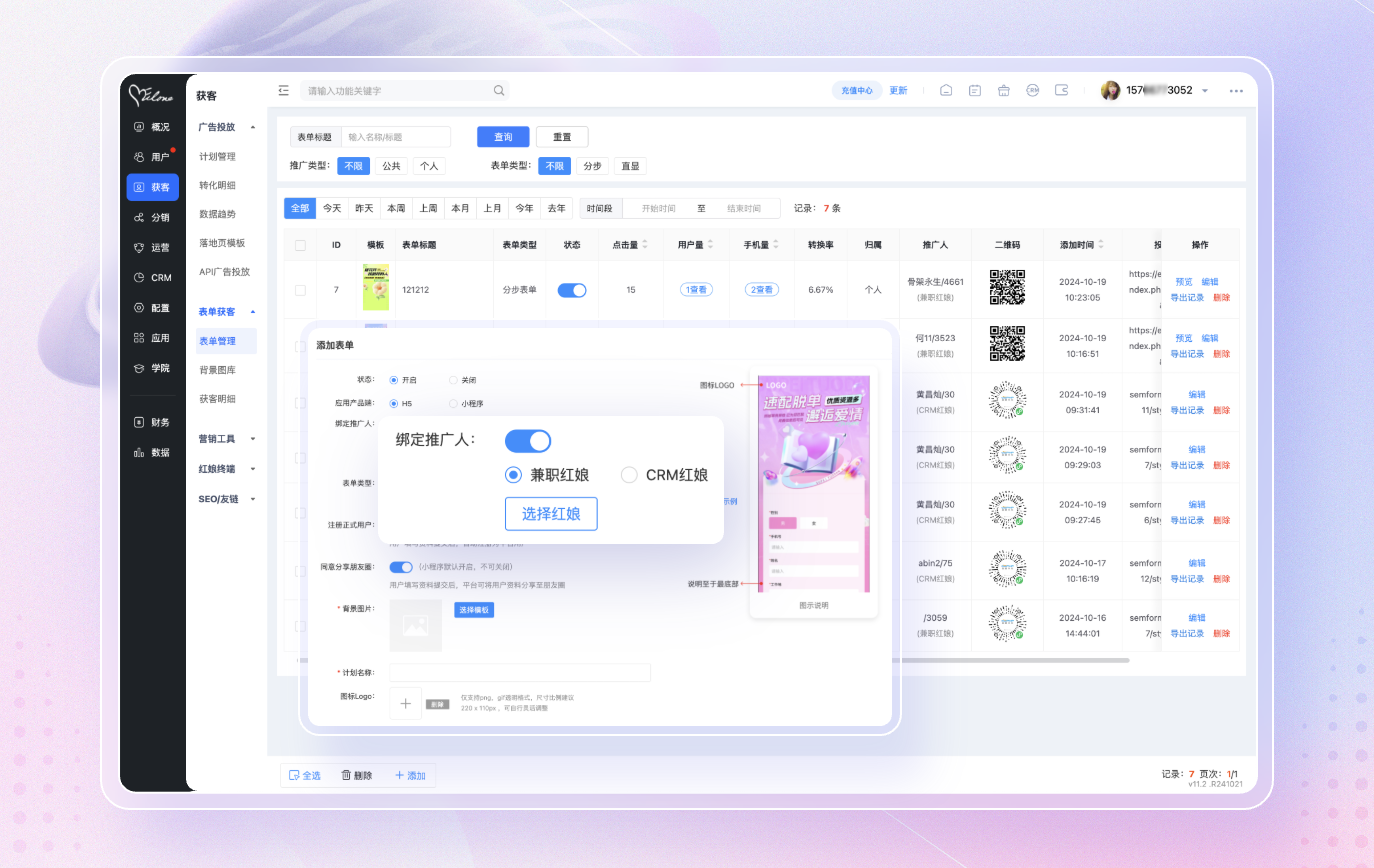Screen dimensions: 1374x868
Task: Collapse the menu with the hamburger icon
Action: click(x=284, y=90)
